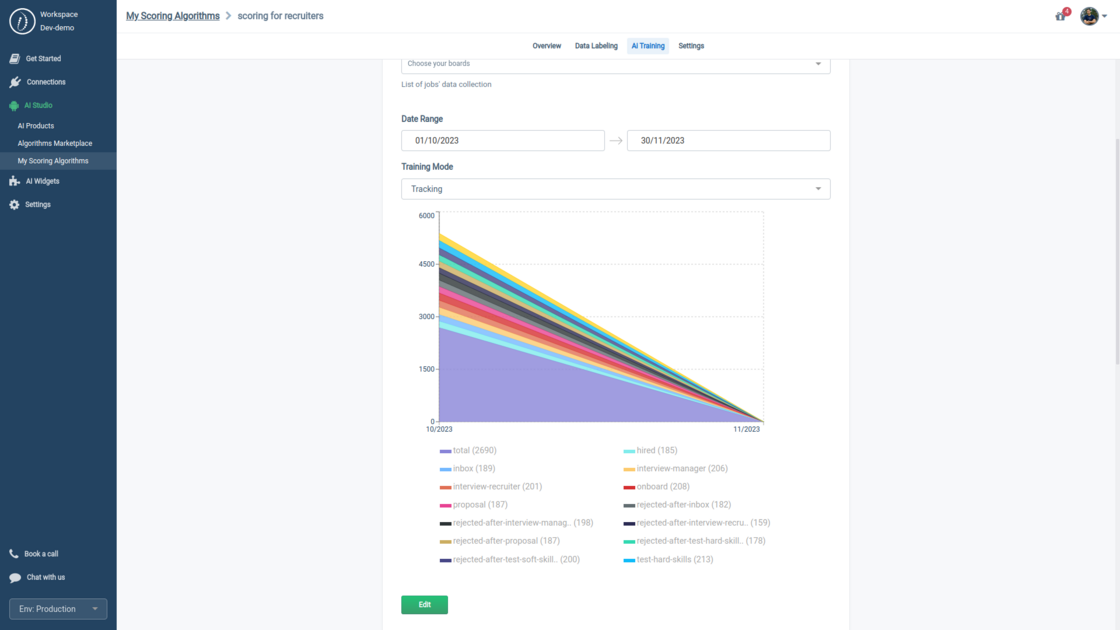
Task: Open the user avatar menu
Action: pos(1089,16)
